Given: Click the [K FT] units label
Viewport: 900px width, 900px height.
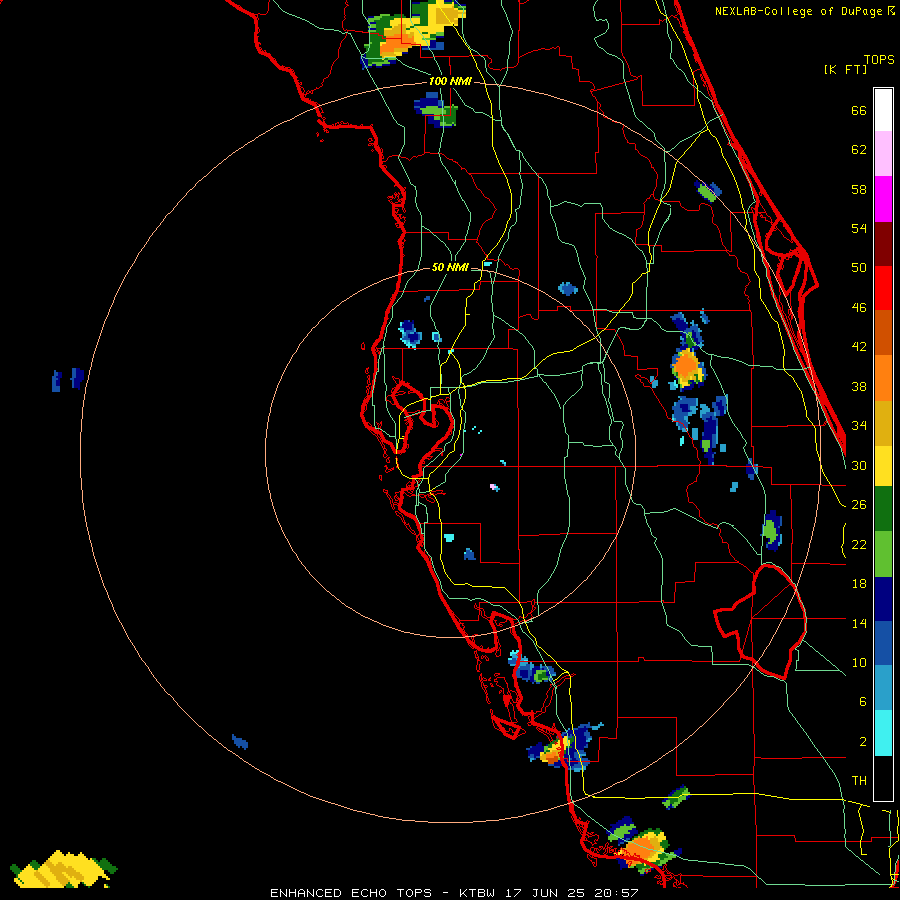Looking at the screenshot, I should coord(845,70).
